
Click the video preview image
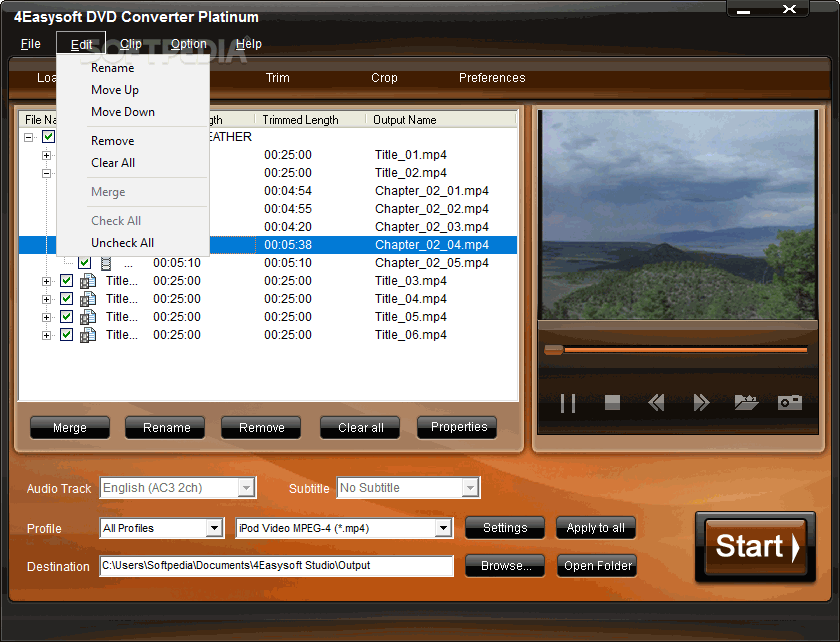(x=678, y=215)
